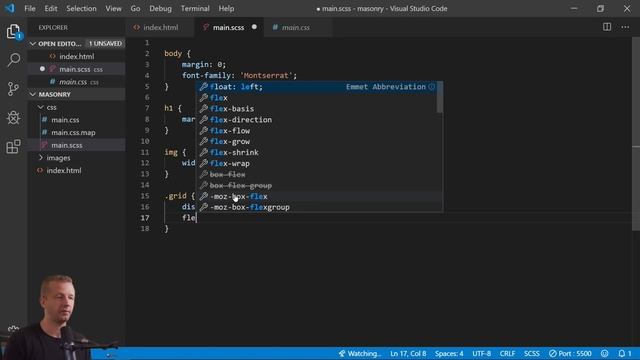Screen dimensions: 640x360
Task: Open the Search view icon
Action: [13, 60]
